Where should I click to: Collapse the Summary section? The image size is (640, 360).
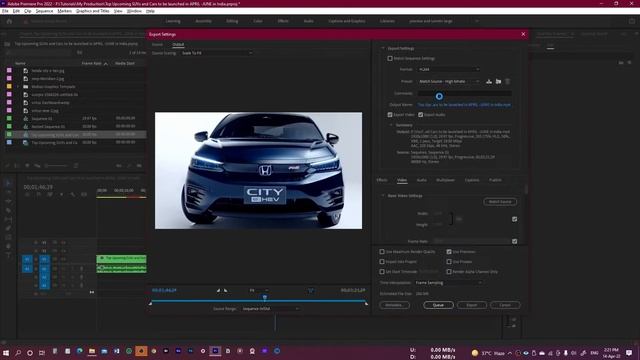[x=391, y=125]
